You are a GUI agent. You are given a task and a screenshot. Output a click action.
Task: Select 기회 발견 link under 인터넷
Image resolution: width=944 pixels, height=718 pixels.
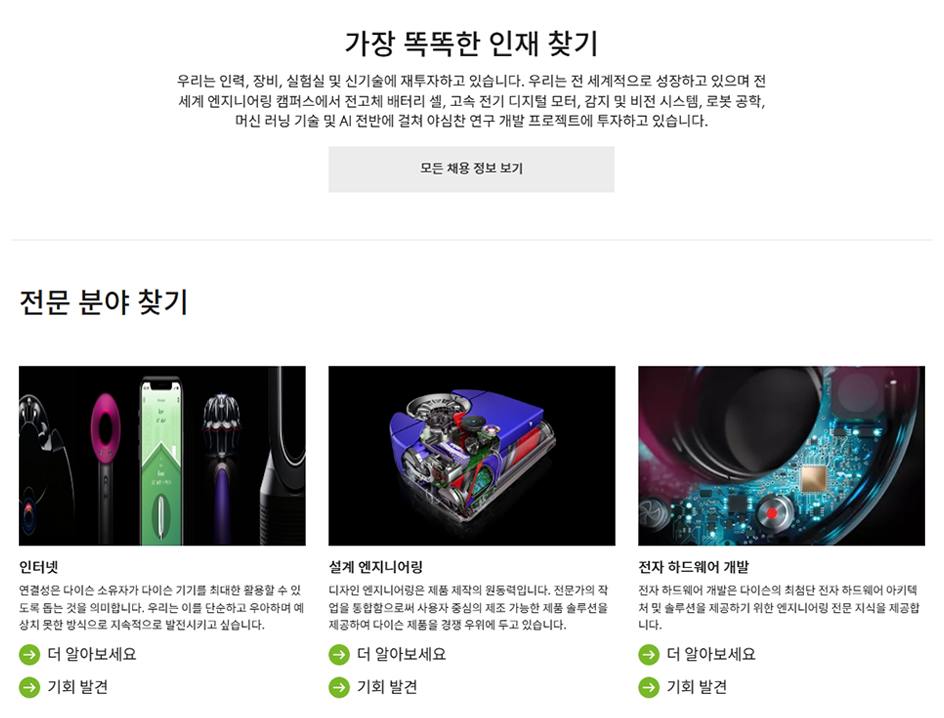pos(78,687)
